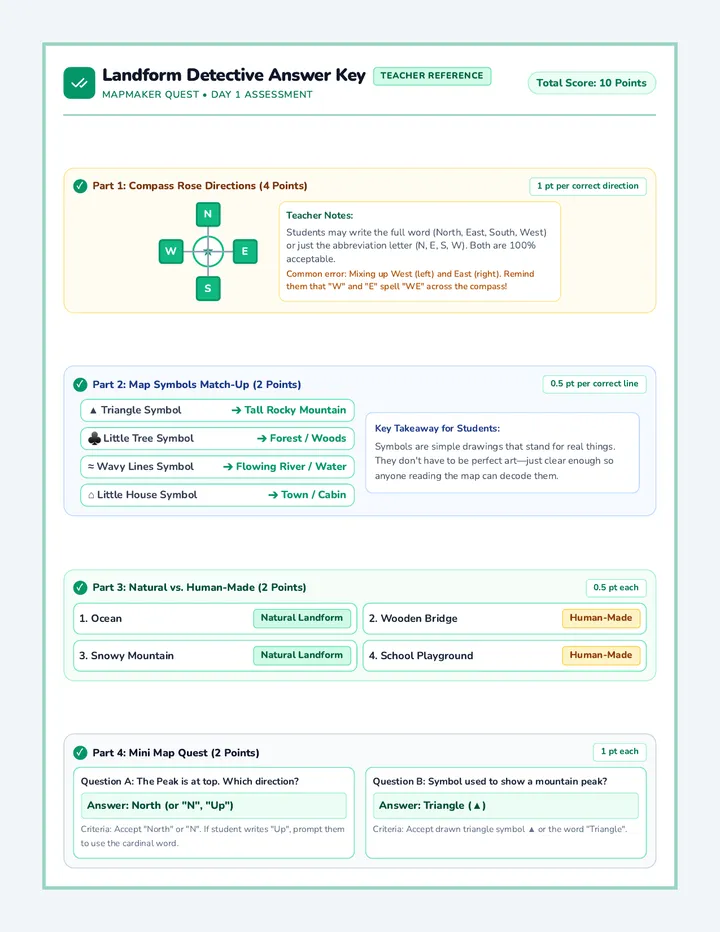720x932 pixels.
Task: Click the triangle symbol icon in match-up
Action: coord(93,410)
